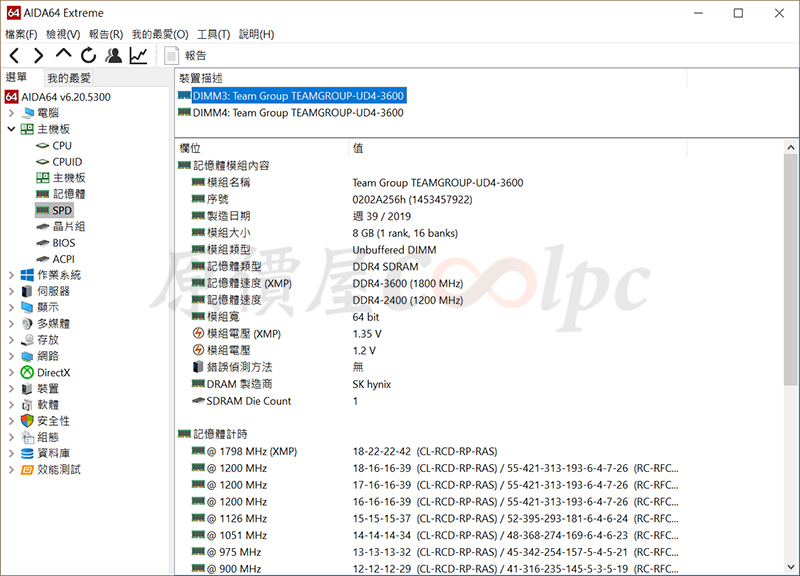
Task: Expand the 資料庫 tree node
Action: tap(11, 454)
